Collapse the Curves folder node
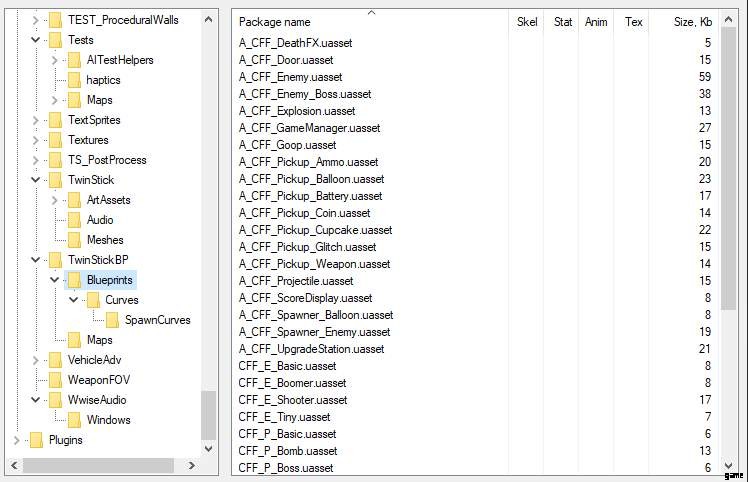748x482 pixels. point(73,300)
